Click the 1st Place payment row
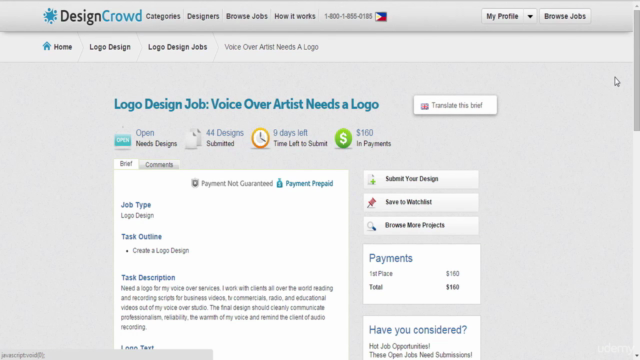Image resolution: width=640 pixels, height=360 pixels. [414, 274]
